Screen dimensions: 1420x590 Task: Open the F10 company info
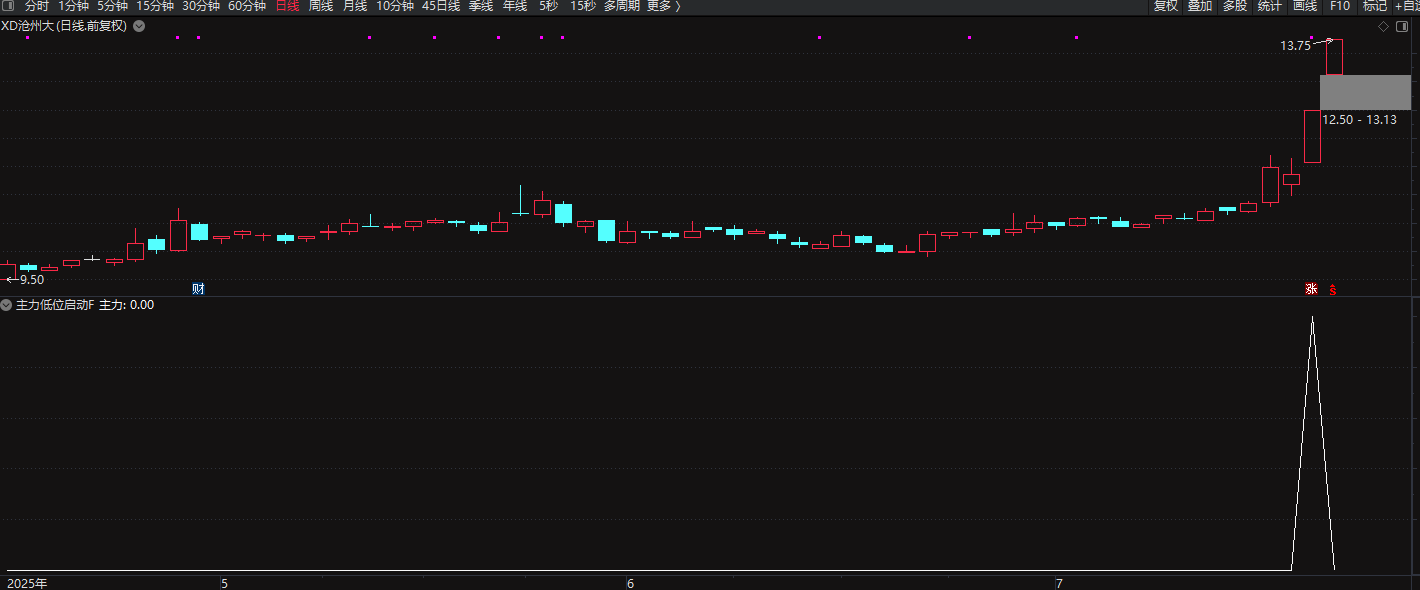click(x=1340, y=6)
